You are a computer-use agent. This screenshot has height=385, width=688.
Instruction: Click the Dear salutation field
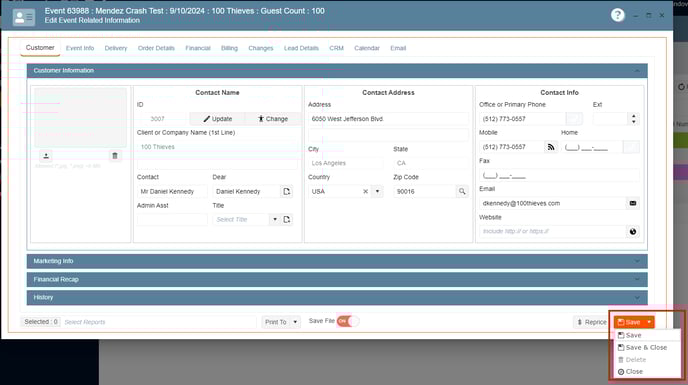click(x=247, y=191)
